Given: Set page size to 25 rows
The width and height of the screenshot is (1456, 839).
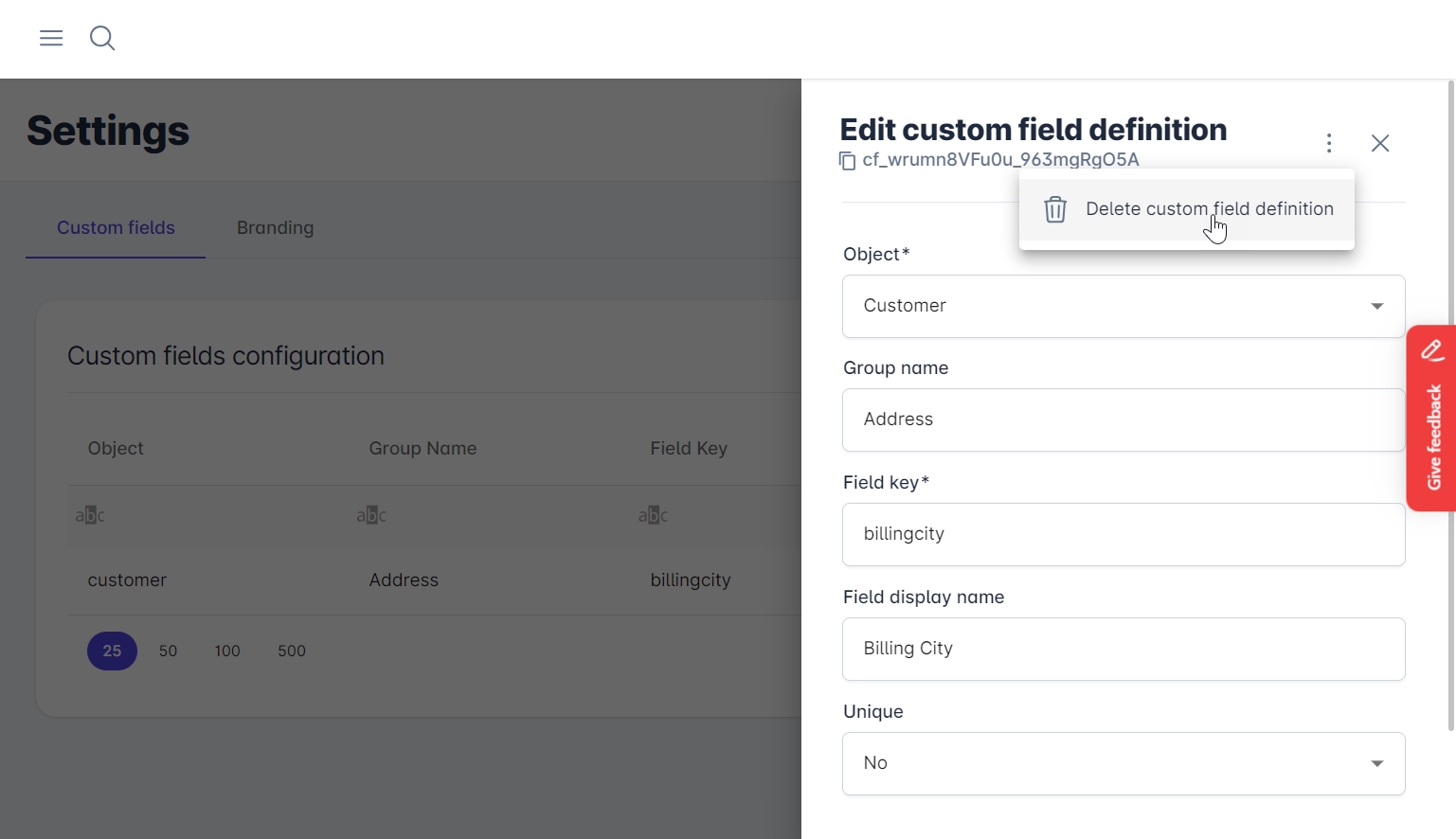Looking at the screenshot, I should 112,651.
